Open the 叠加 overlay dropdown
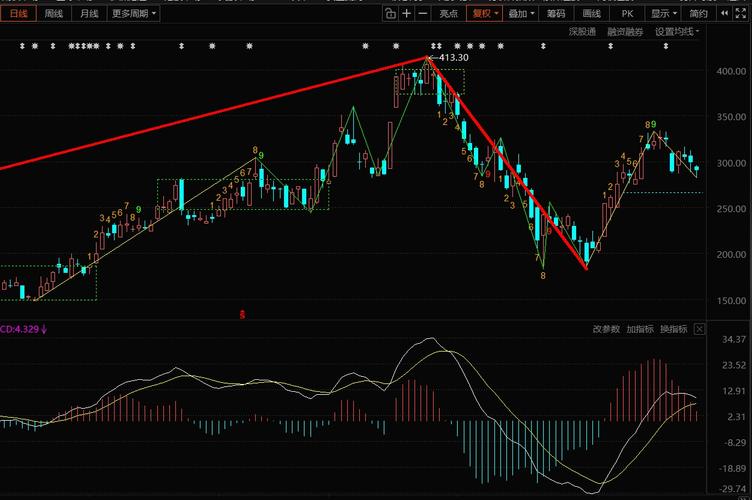The image size is (752, 500). pos(521,14)
